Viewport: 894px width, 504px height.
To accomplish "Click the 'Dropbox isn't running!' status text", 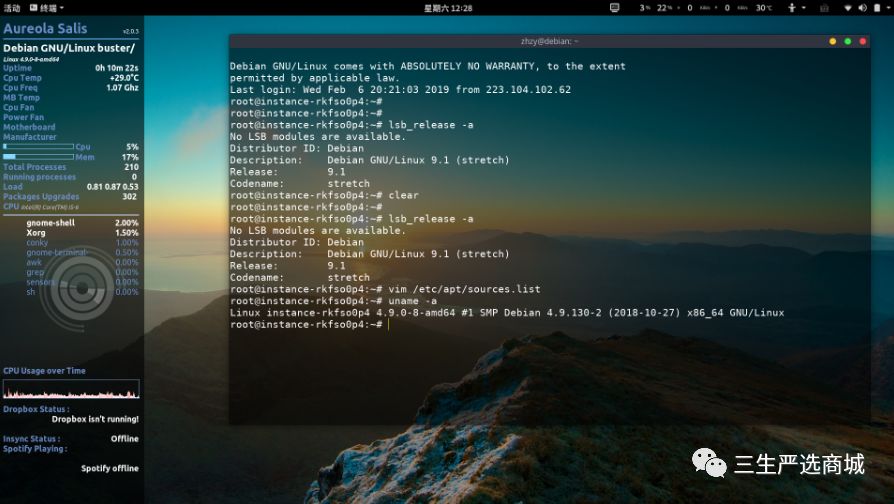I will pos(95,419).
